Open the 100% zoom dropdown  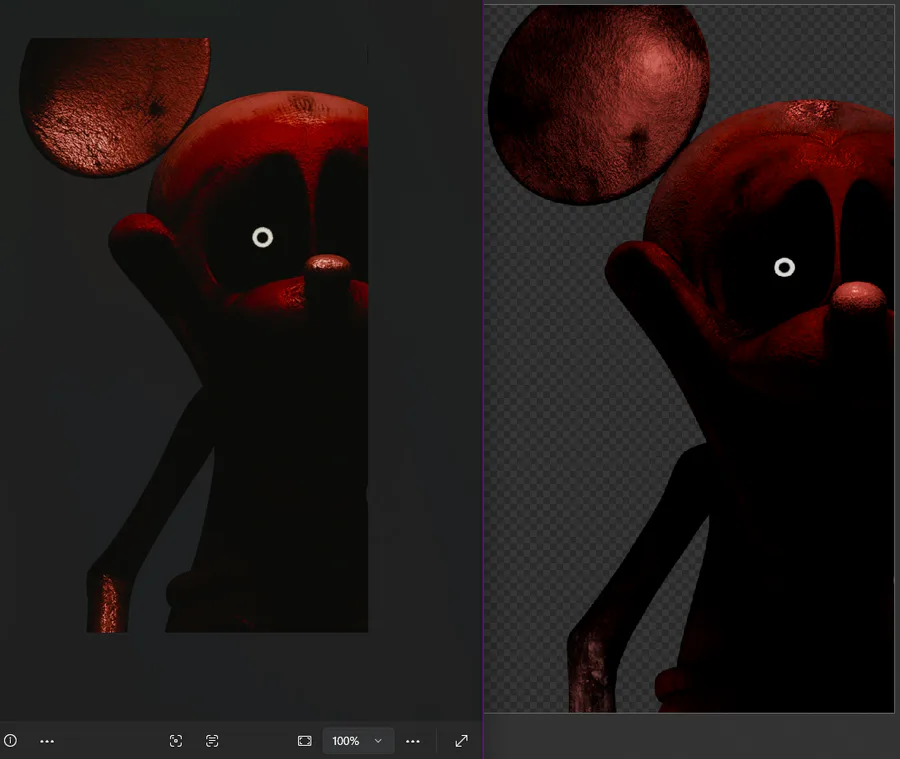coord(358,741)
